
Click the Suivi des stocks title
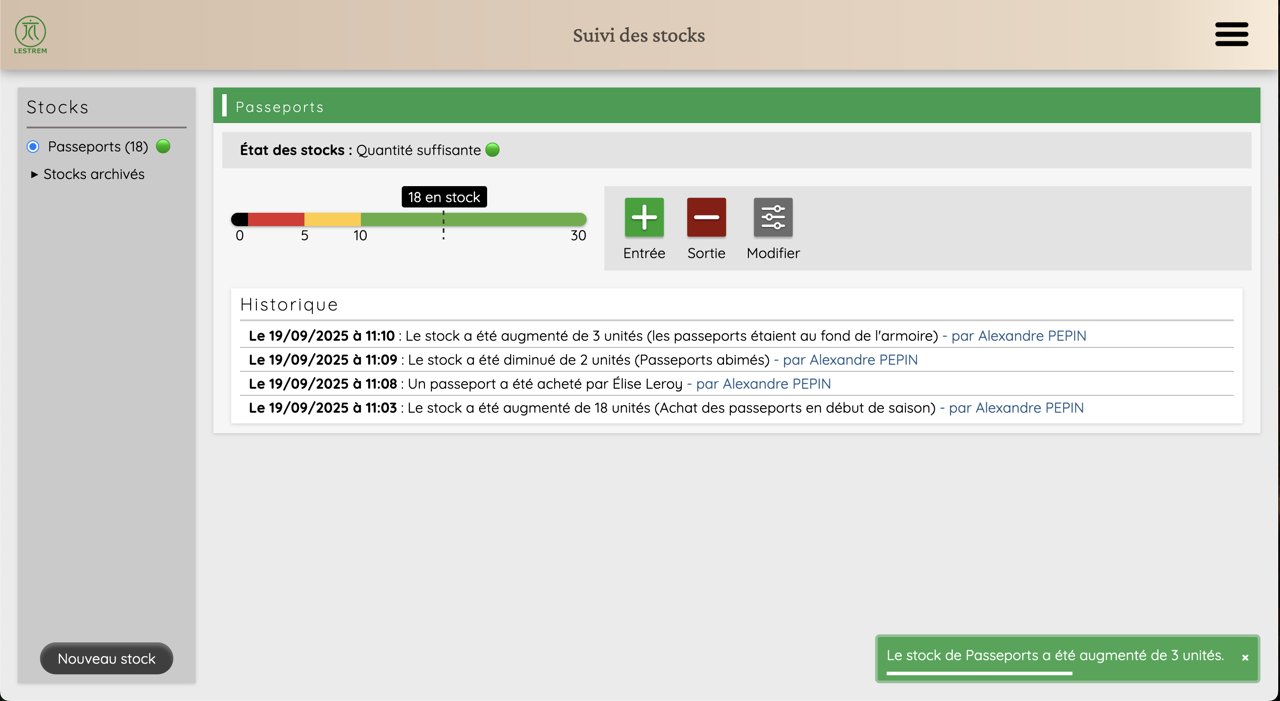pyautogui.click(x=639, y=35)
